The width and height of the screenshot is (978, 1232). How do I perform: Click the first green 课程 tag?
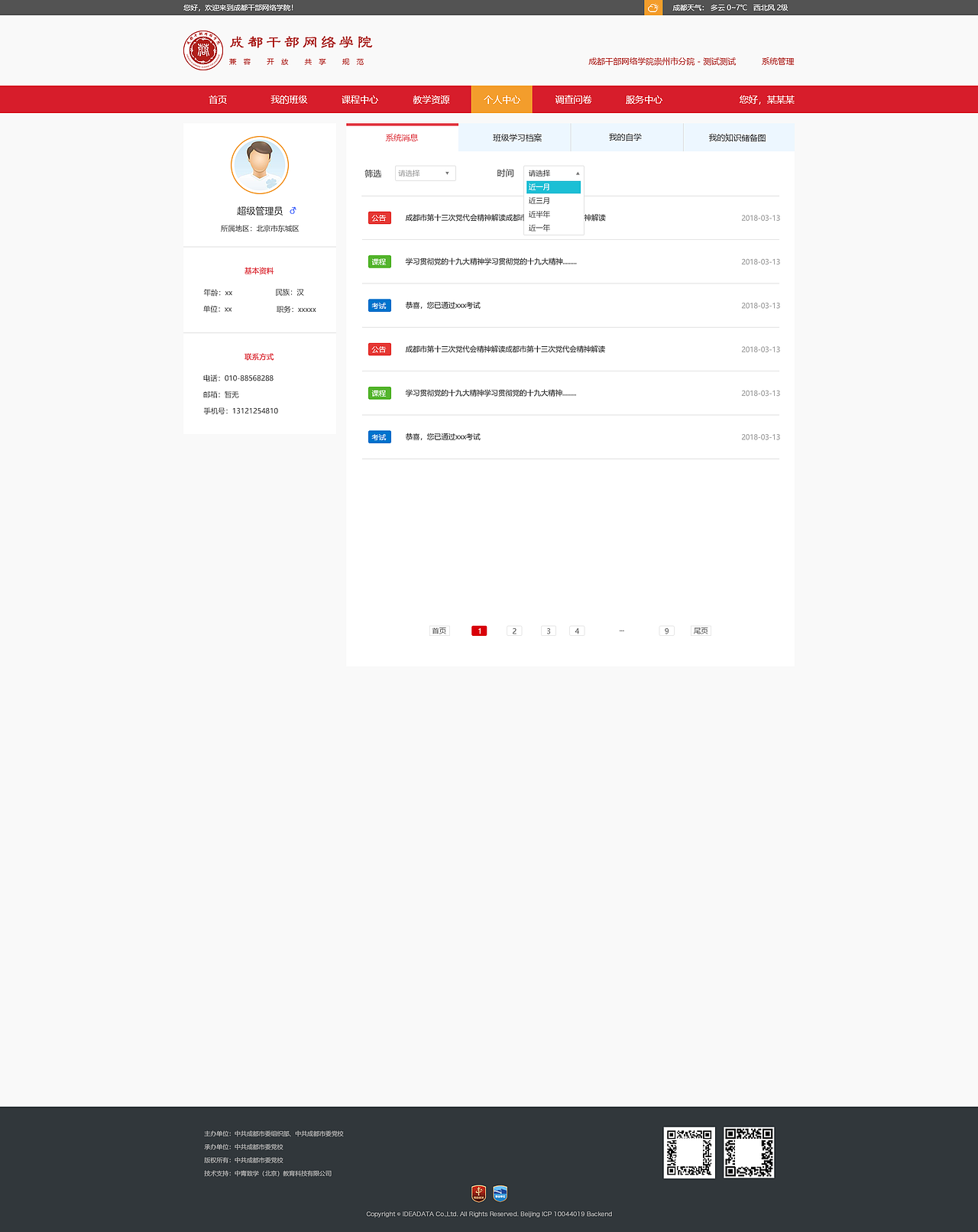tap(379, 261)
